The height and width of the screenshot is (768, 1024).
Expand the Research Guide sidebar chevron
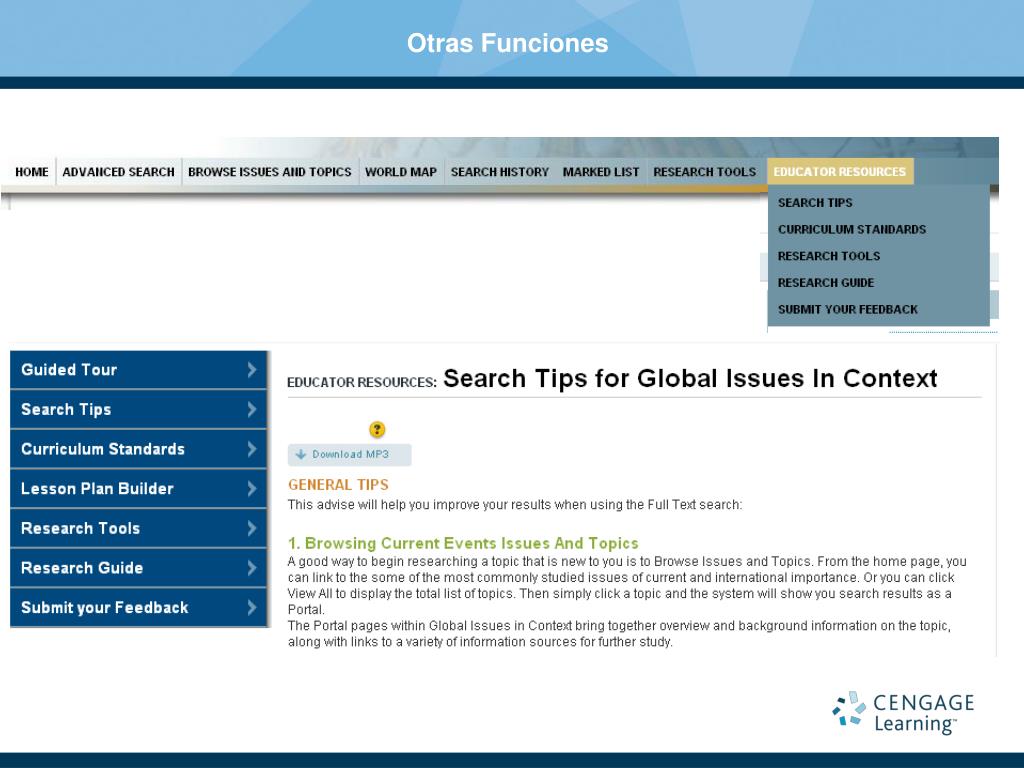click(251, 568)
